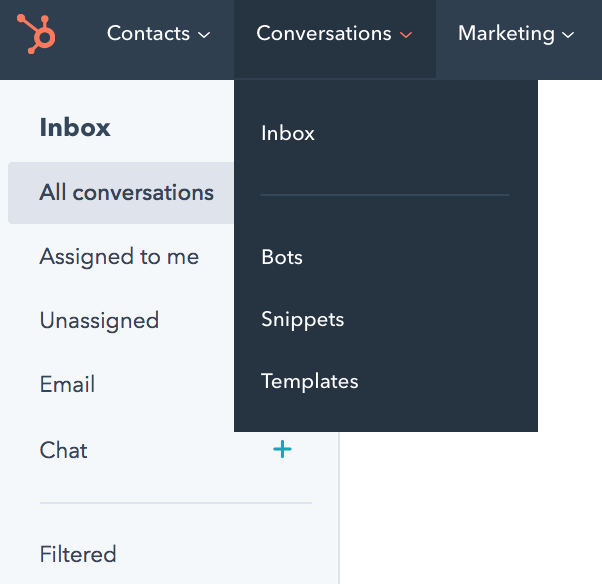Show conversations Assigned to me
This screenshot has height=584, width=602.
point(119,257)
